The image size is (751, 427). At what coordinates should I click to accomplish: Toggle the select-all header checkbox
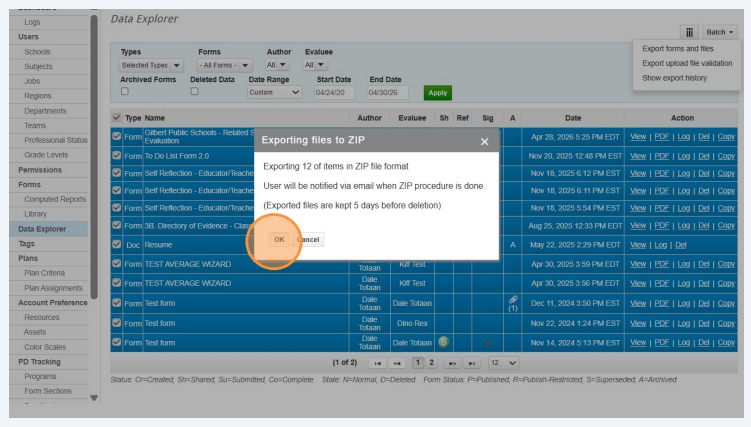(116, 117)
